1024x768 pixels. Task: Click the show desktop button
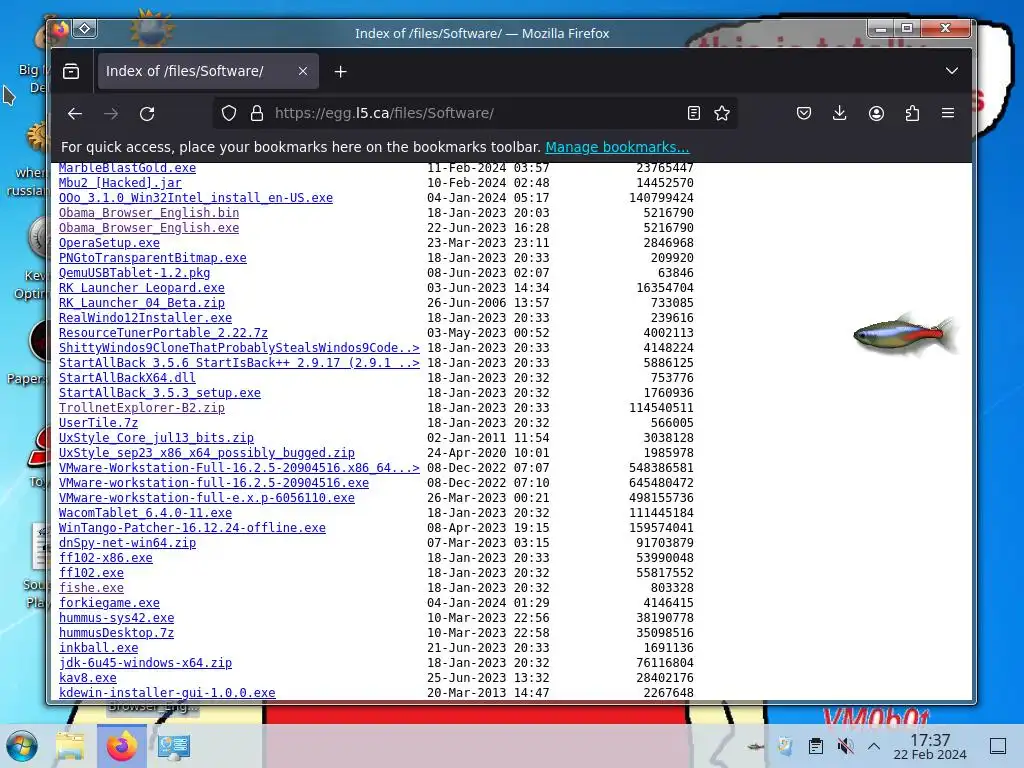[998, 746]
